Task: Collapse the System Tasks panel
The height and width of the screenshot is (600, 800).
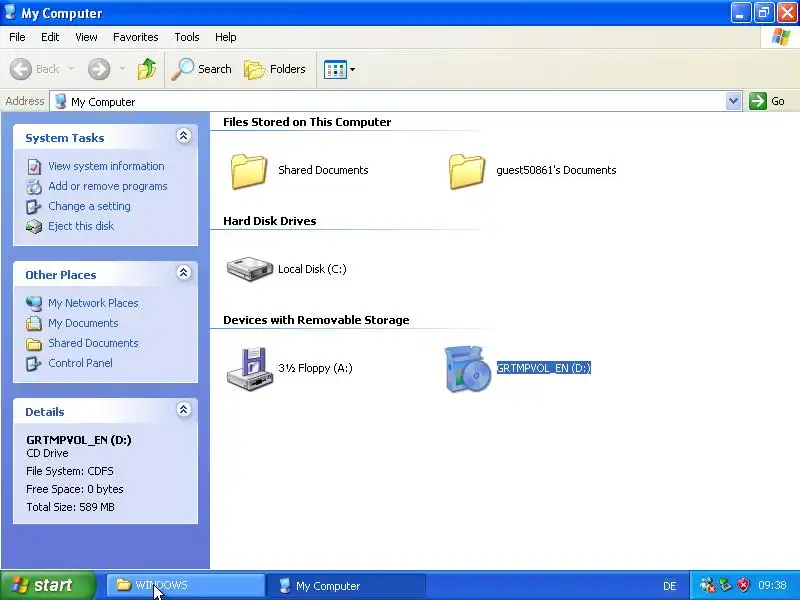Action: (184, 136)
